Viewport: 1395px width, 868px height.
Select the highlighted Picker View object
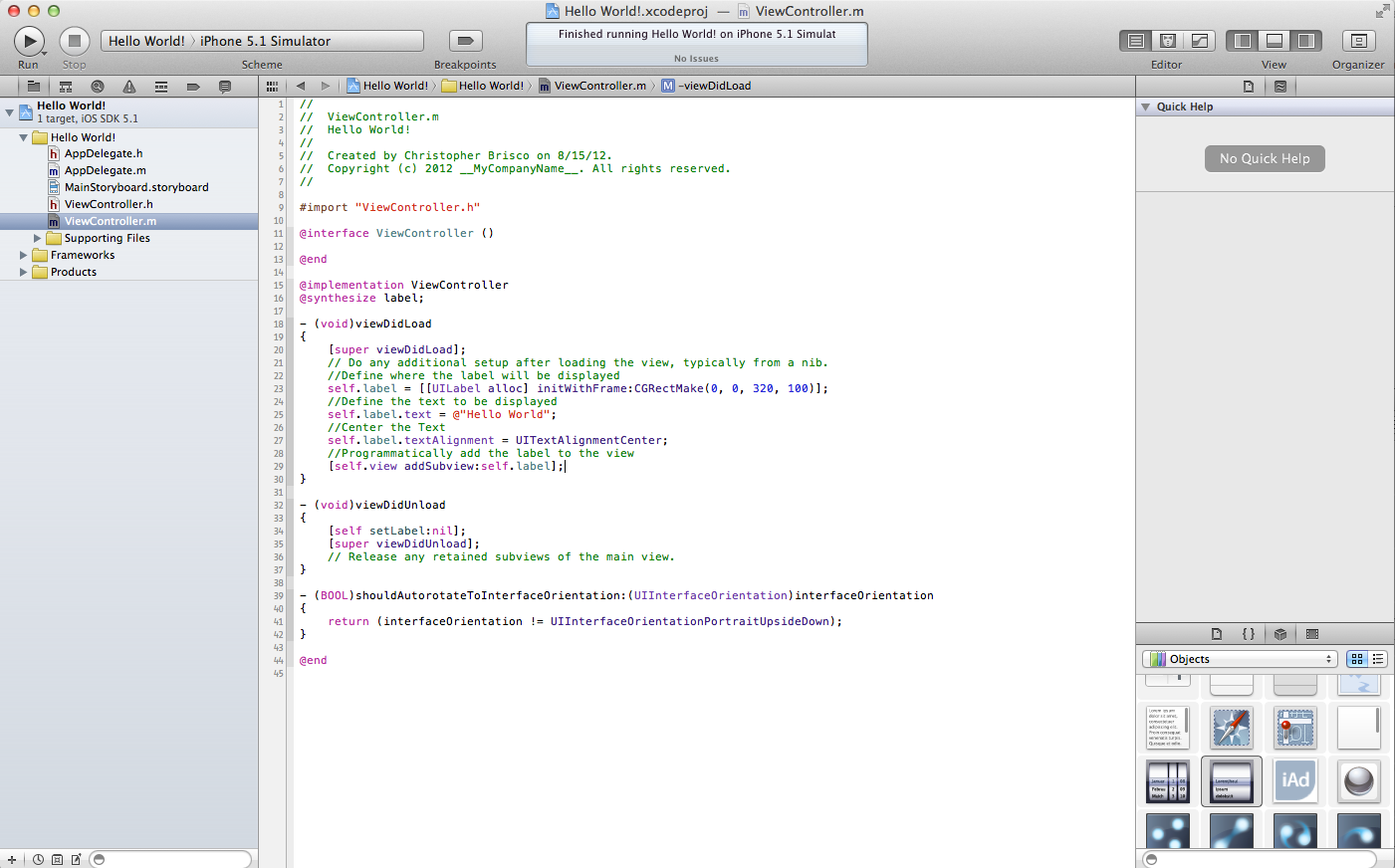[1232, 780]
